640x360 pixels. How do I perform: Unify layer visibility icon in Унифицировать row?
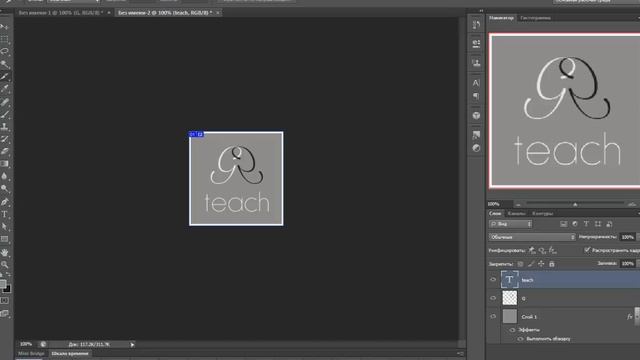click(542, 250)
